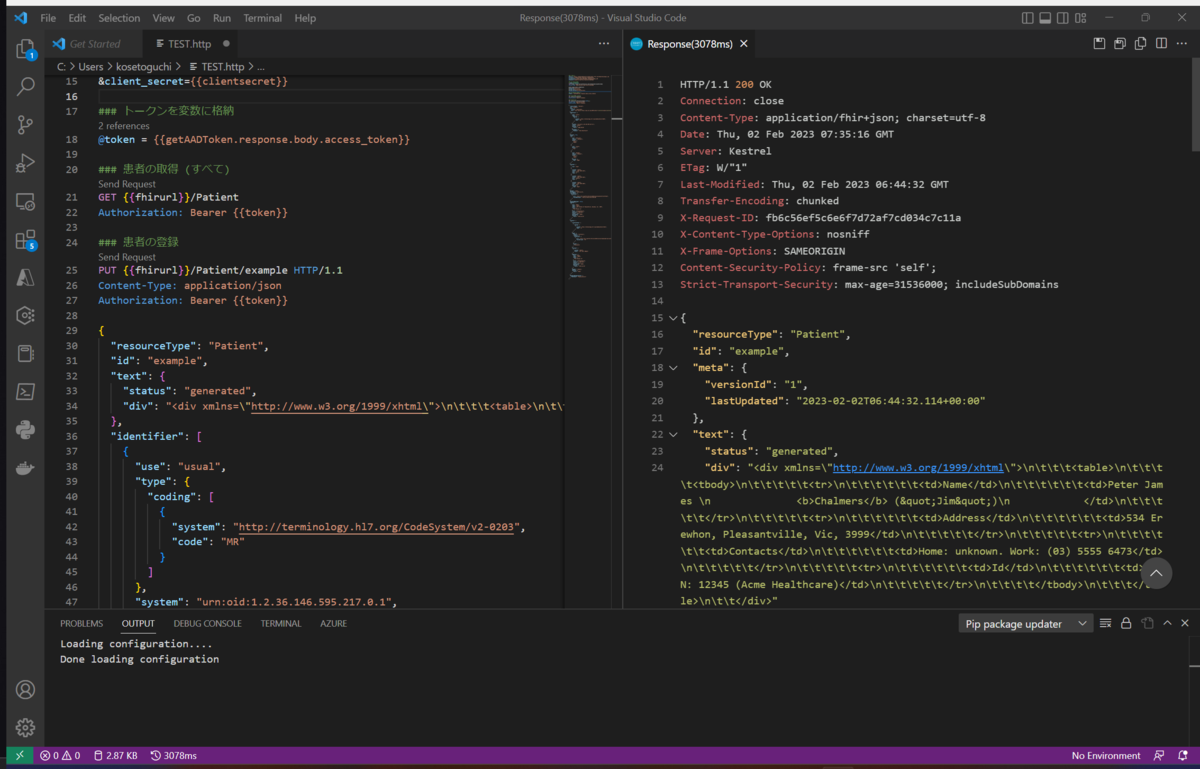Image resolution: width=1200 pixels, height=769 pixels.
Task: Open the Python icon in activity bar
Action: 26,430
